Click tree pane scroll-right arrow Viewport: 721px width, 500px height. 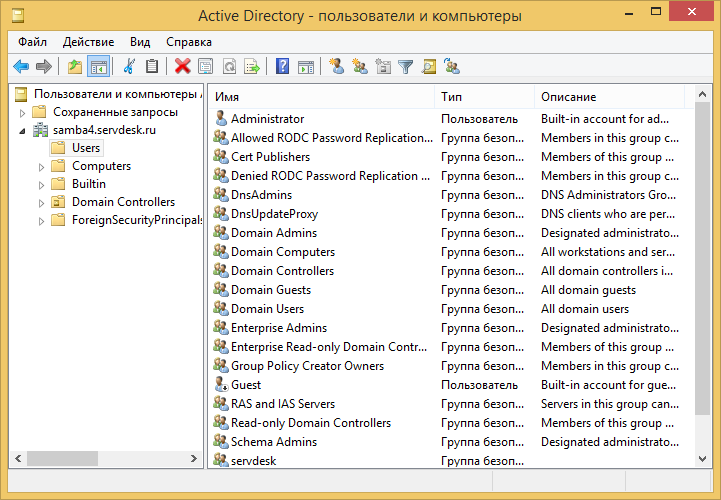(x=194, y=458)
